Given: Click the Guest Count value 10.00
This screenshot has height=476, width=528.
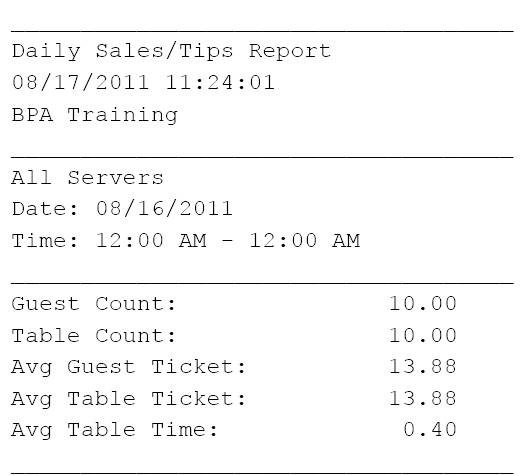Looking at the screenshot, I should coord(423,303).
